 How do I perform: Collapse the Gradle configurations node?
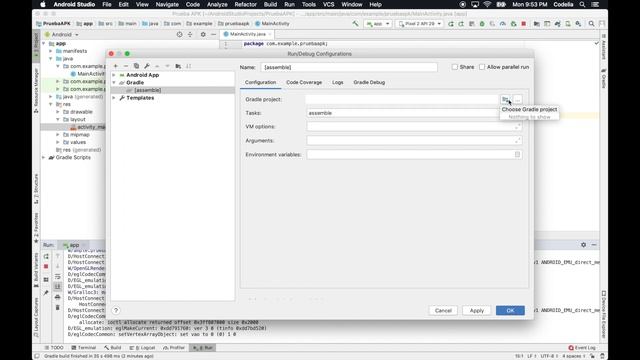click(114, 83)
